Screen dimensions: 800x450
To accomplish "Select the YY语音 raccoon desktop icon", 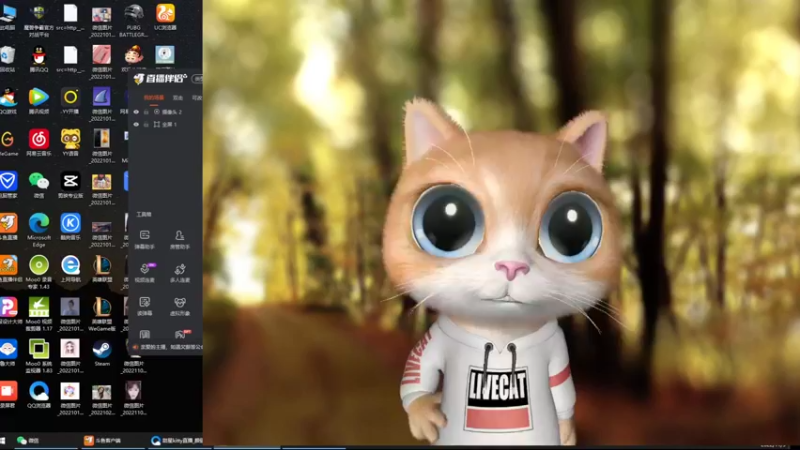I will (70, 143).
